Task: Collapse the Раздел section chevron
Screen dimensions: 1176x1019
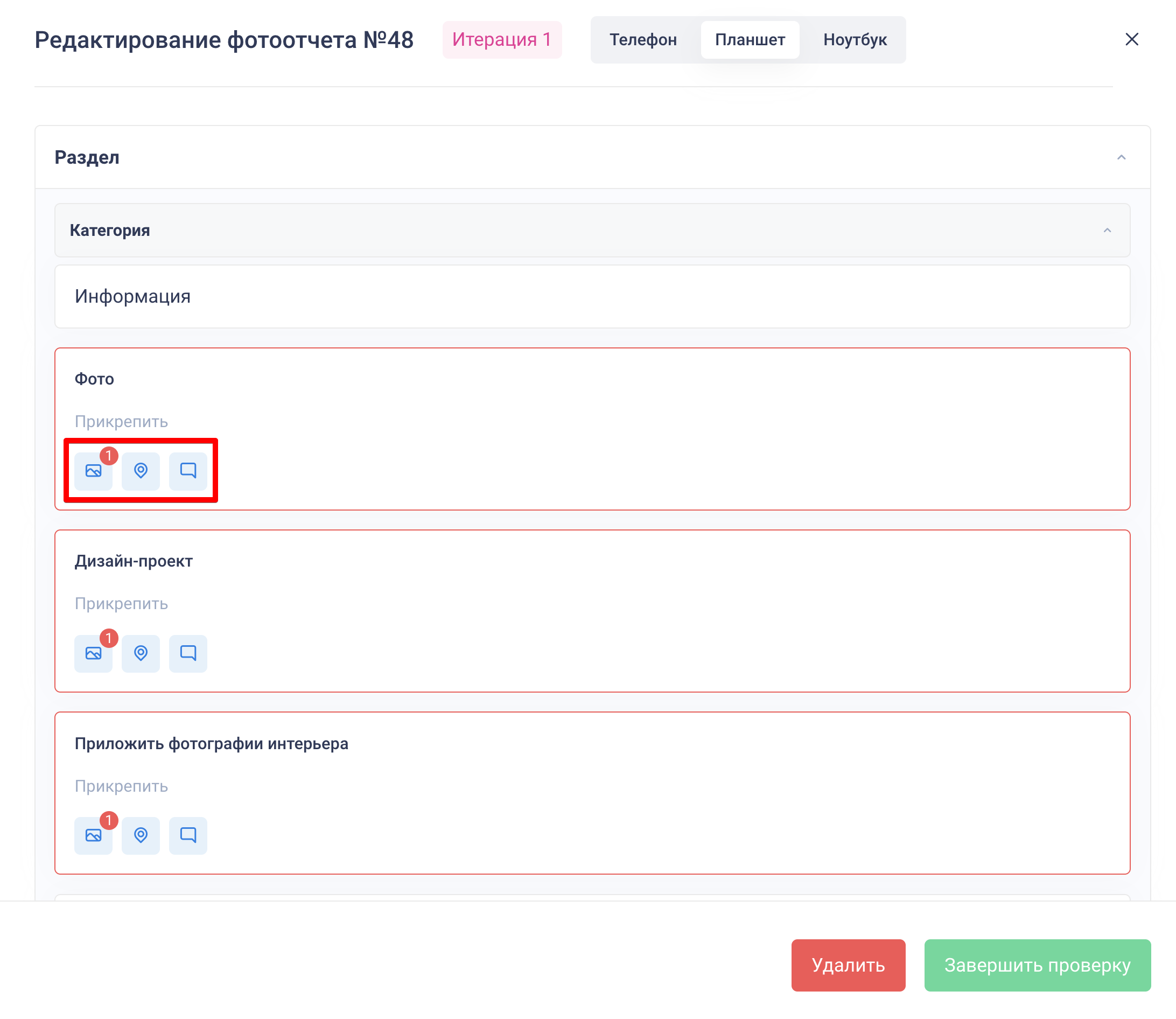Action: pyautogui.click(x=1121, y=157)
